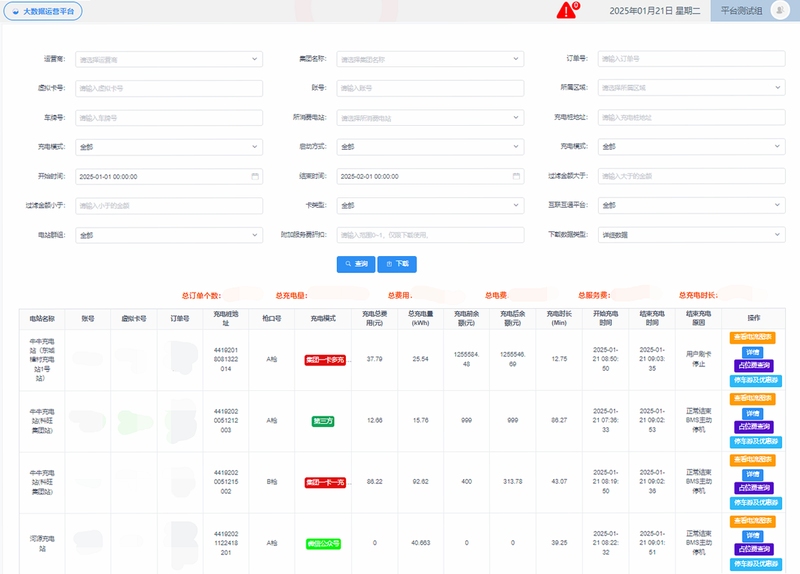Focus the 充电桩地址 input field
800x574 pixels.
(691, 117)
